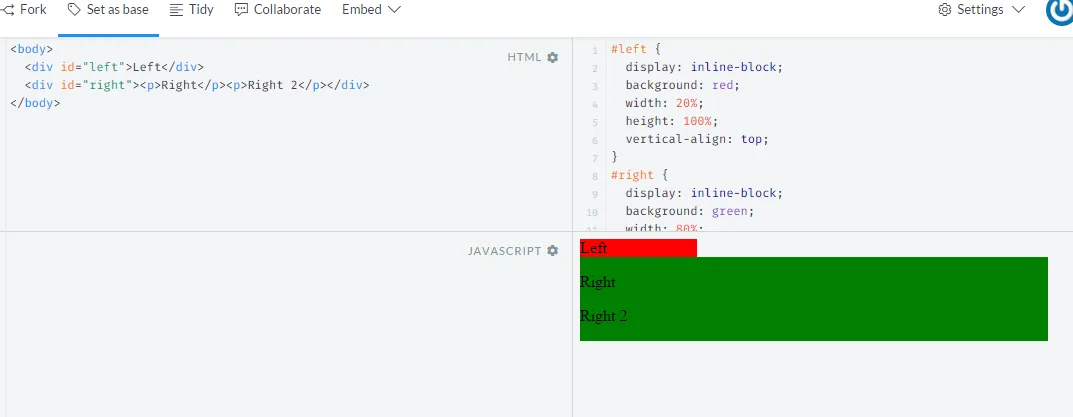1073x417 pixels.
Task: Click the Settings gear icon
Action: [945, 10]
